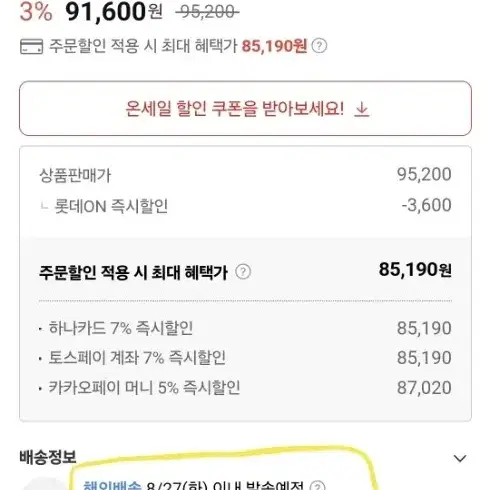Click download arrow icon in coupon banner
The image size is (490, 490).
362,110
